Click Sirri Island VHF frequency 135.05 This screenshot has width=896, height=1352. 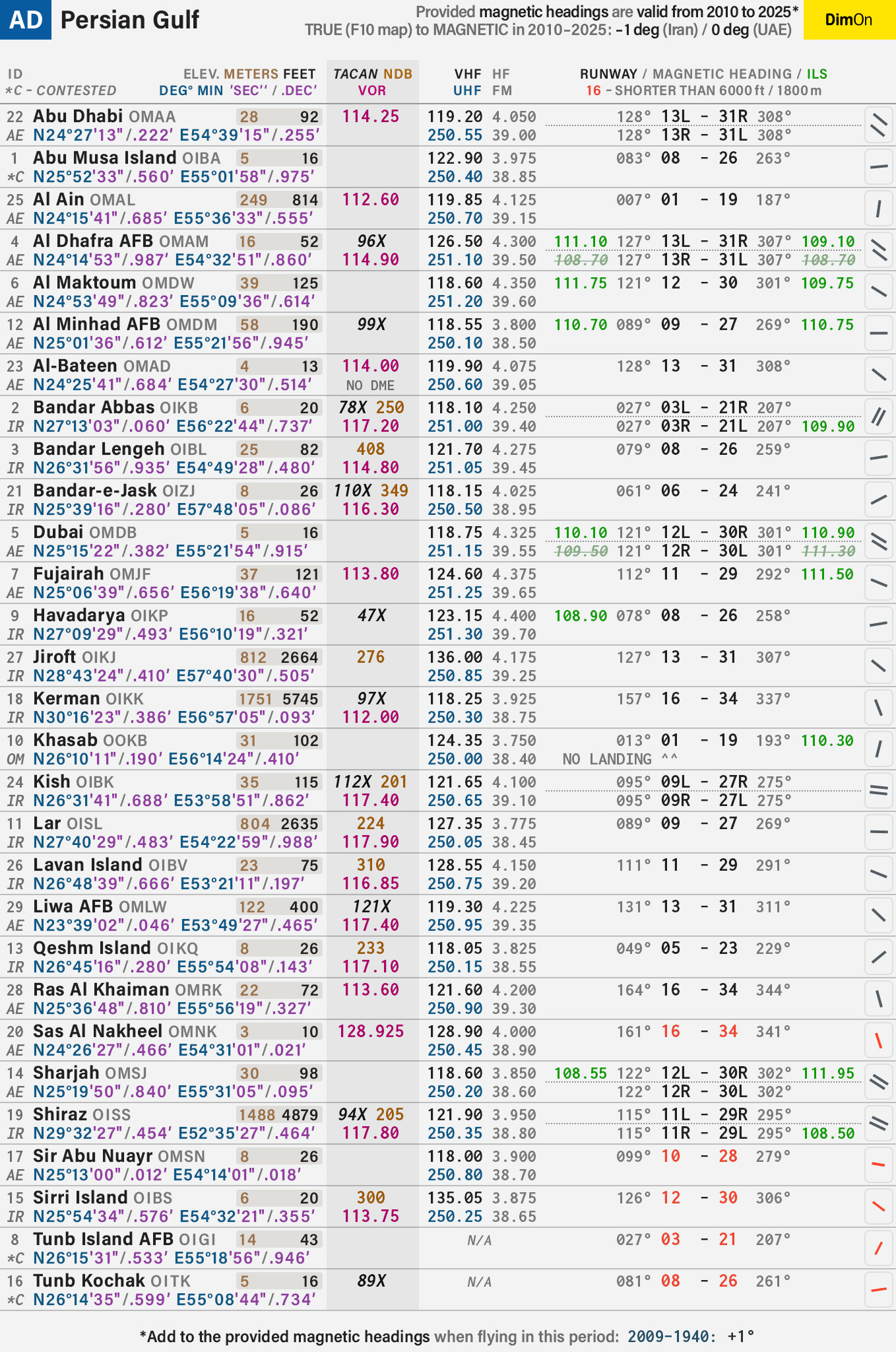pos(455,1198)
